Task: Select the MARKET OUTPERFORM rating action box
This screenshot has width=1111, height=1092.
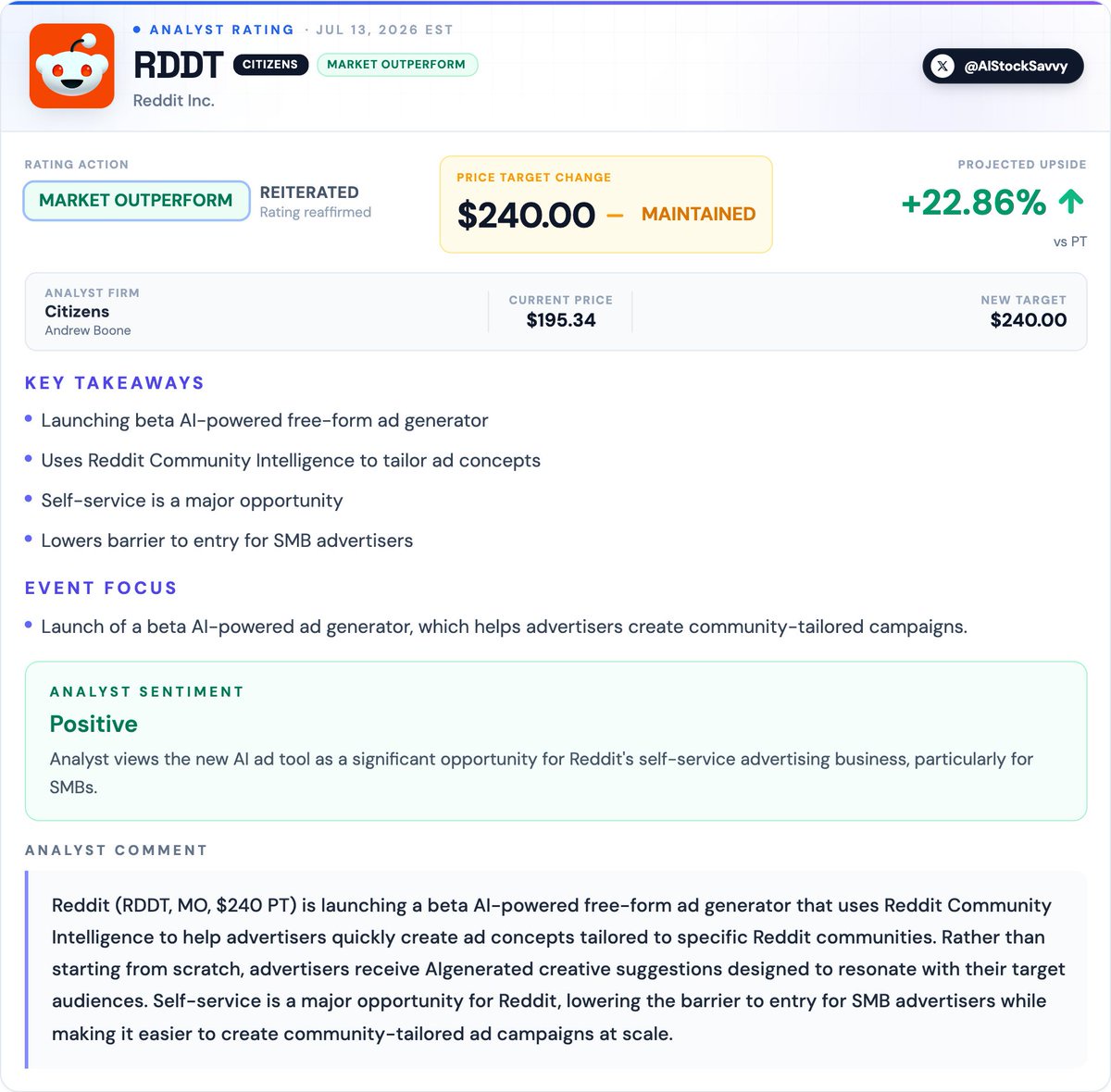Action: point(136,201)
